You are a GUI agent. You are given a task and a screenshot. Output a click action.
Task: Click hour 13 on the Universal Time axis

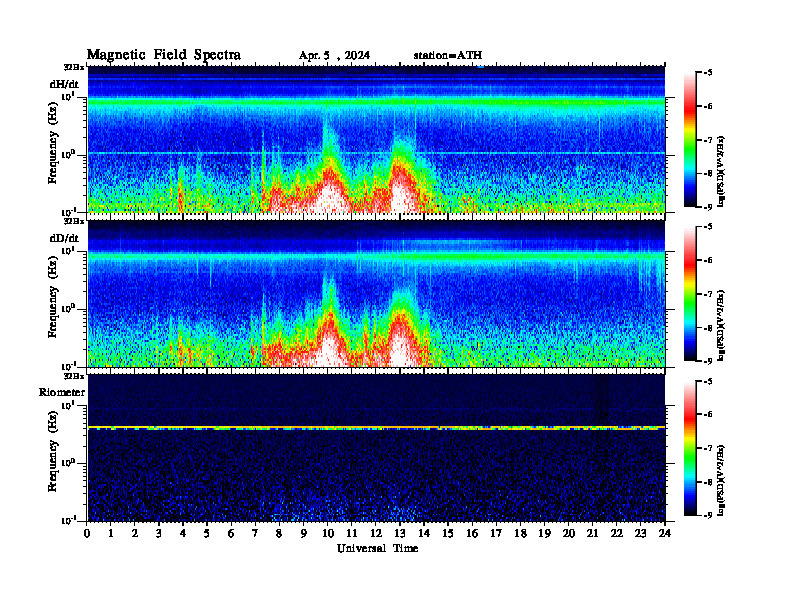coord(400,534)
